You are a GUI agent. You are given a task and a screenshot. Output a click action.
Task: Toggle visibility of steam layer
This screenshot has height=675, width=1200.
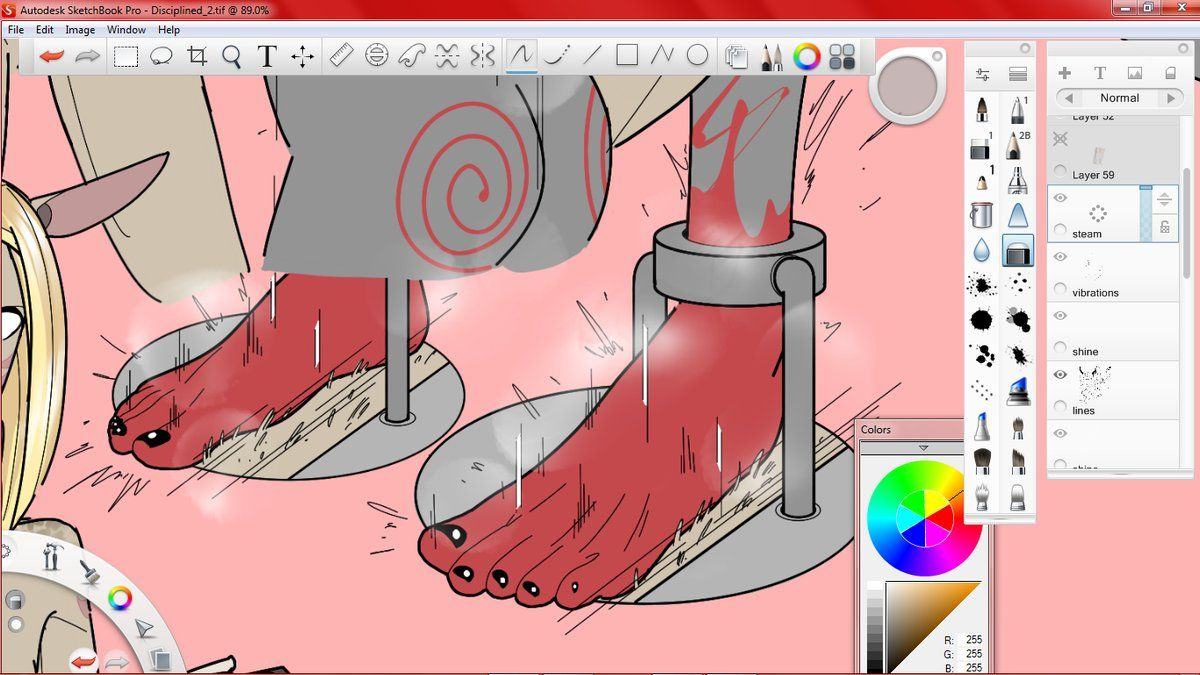coord(1061,198)
